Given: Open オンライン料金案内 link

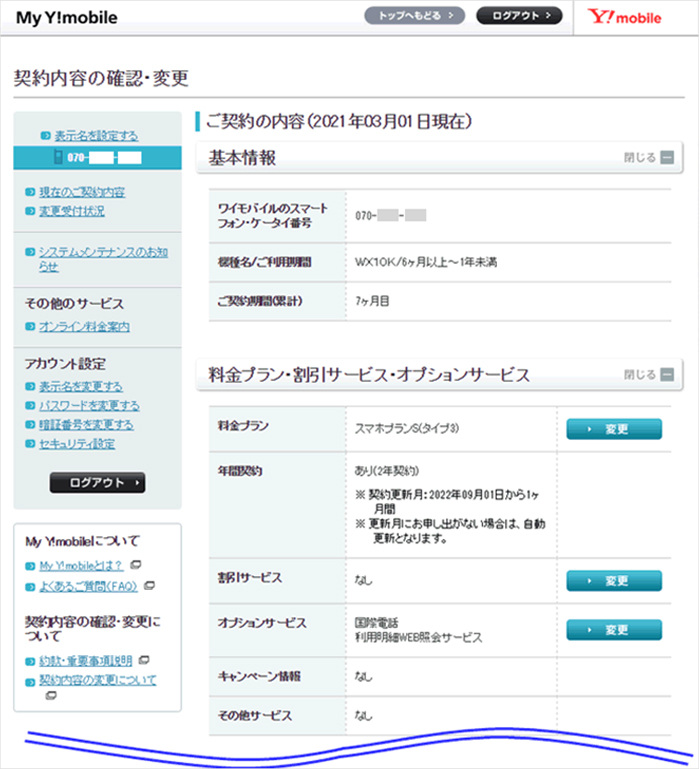Looking at the screenshot, I should point(84,327).
